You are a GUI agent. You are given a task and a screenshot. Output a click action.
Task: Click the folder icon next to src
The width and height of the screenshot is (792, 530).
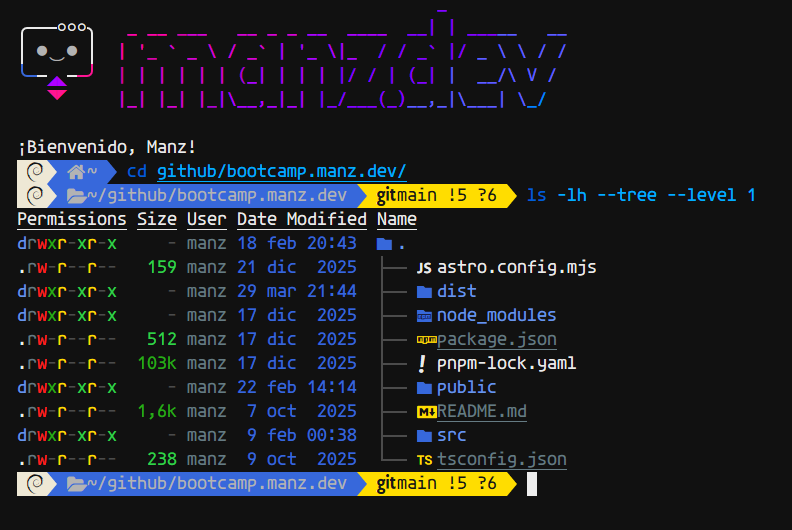click(x=424, y=436)
